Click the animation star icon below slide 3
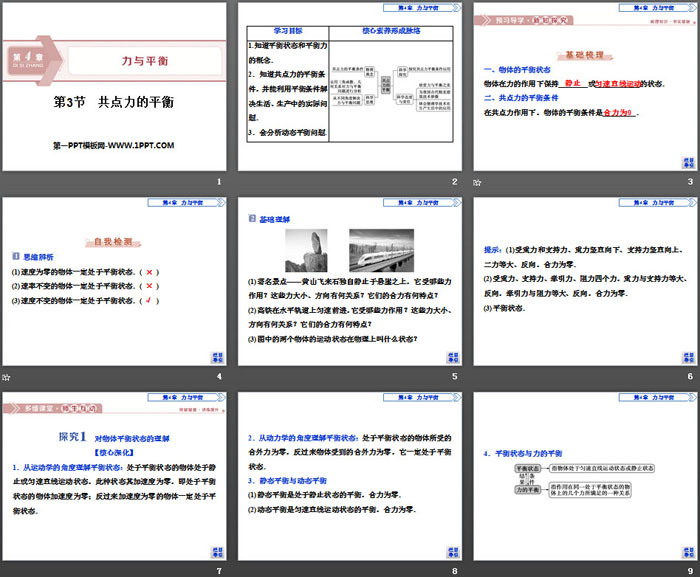Image resolution: width=700 pixels, height=577 pixels. [477, 181]
